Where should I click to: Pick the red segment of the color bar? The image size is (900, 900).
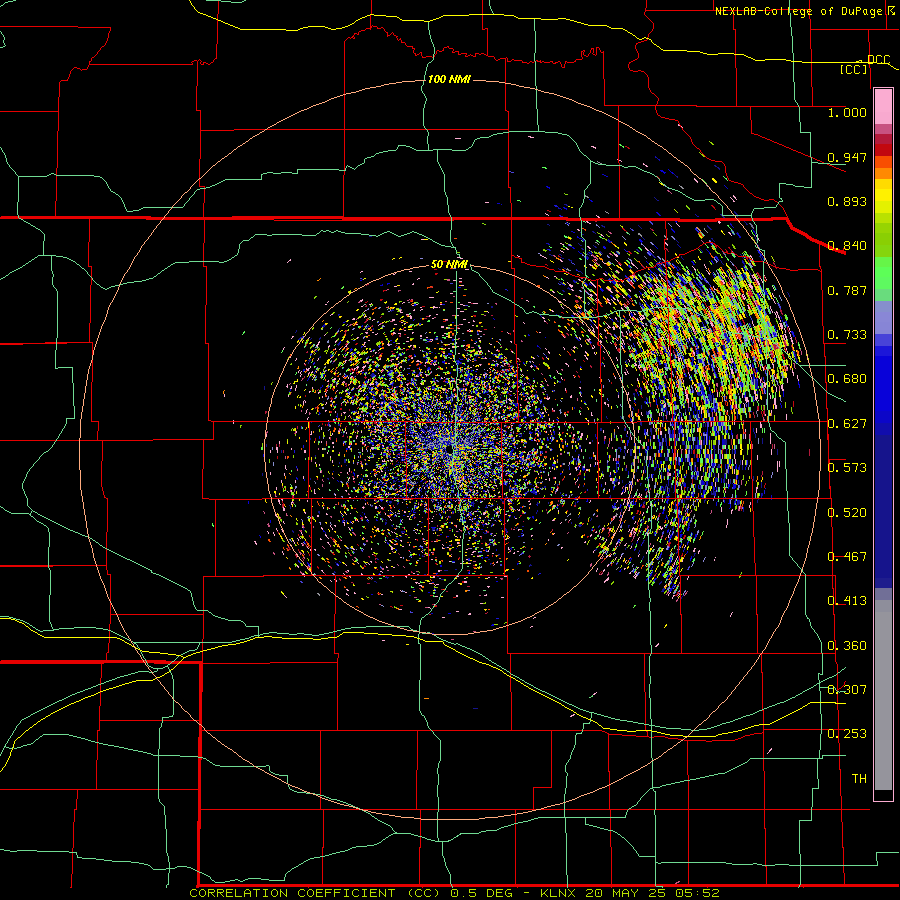pyautogui.click(x=883, y=150)
